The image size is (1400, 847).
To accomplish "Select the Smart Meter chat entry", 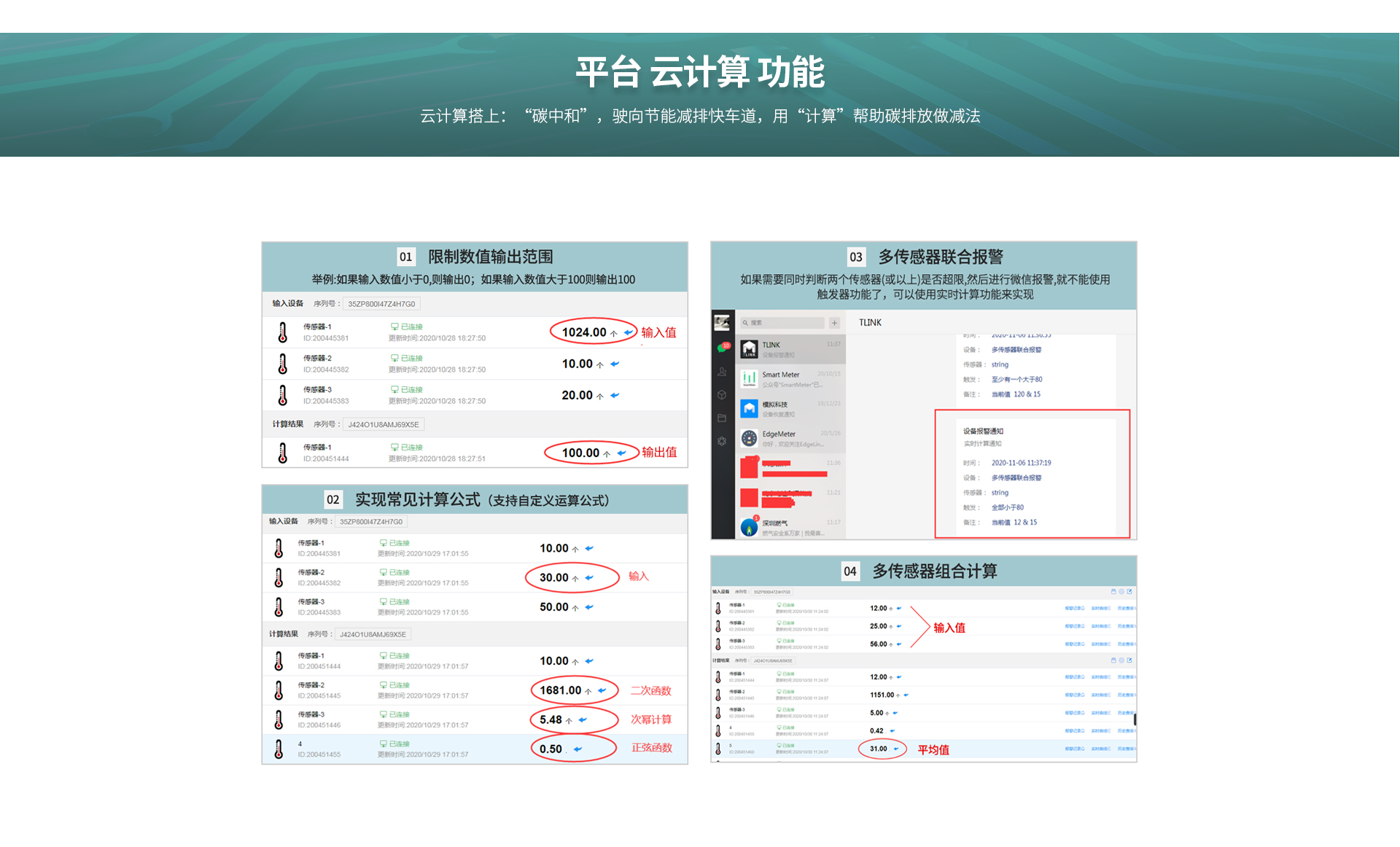I will (792, 379).
